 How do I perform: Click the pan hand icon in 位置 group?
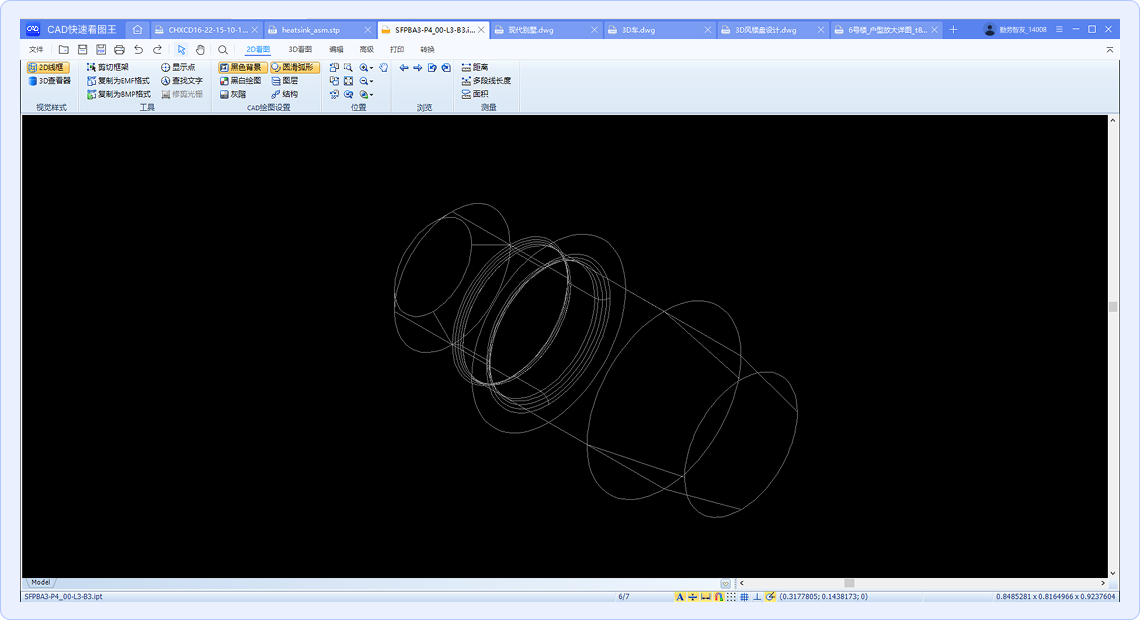click(x=383, y=67)
